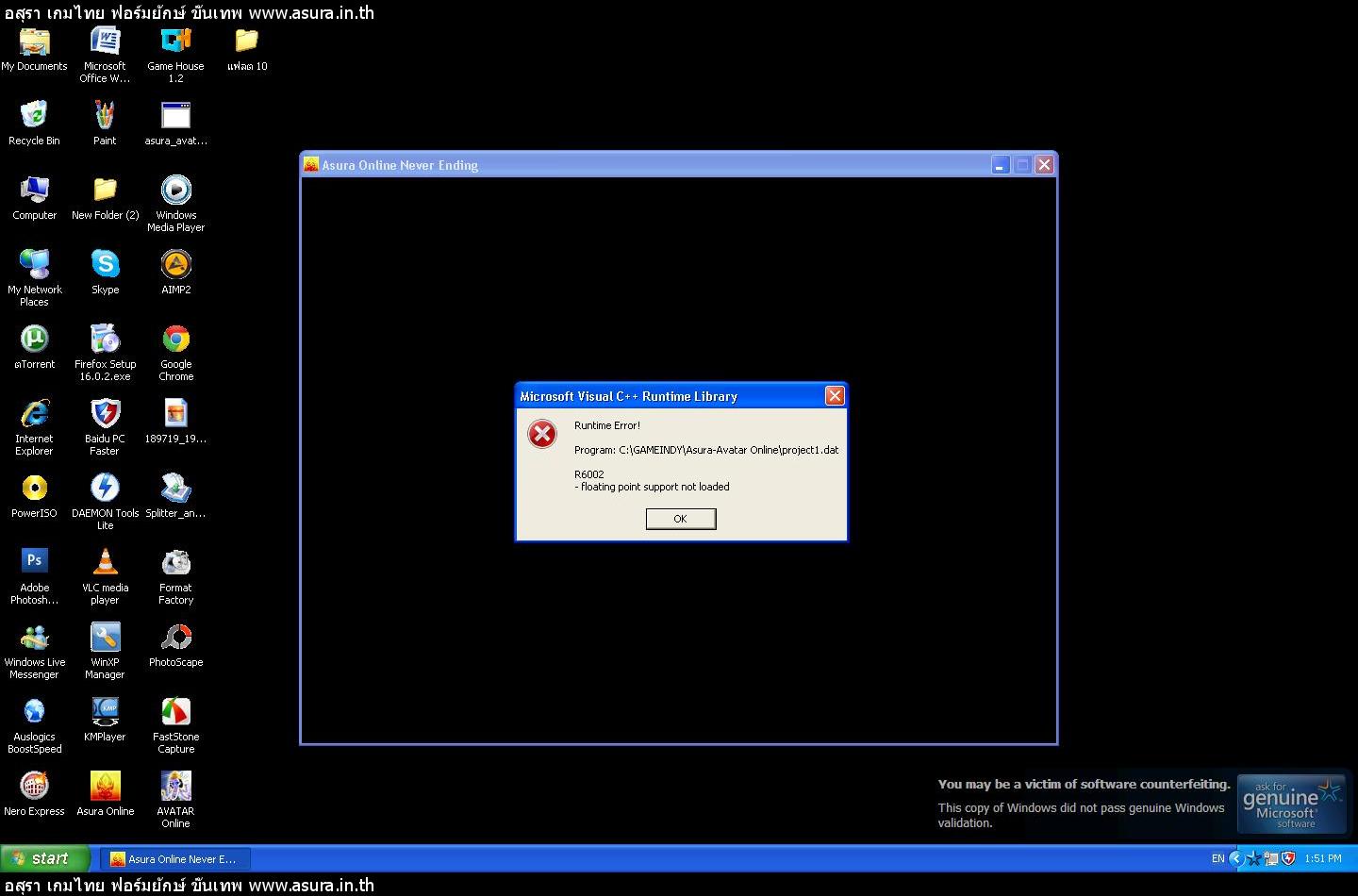The width and height of the screenshot is (1358, 896).
Task: Click OK in the Runtime Error dialog
Action: (681, 519)
